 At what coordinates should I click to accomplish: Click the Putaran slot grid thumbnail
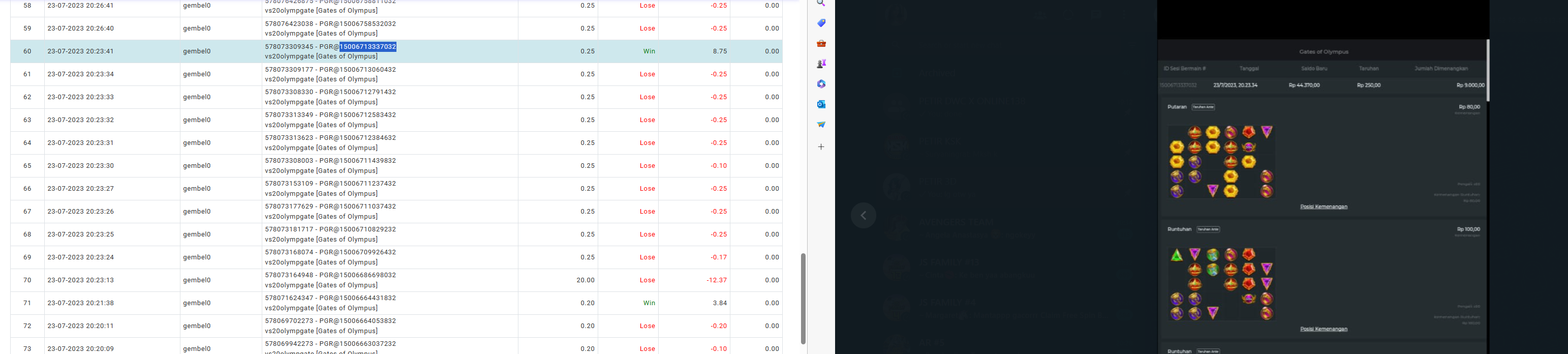[1222, 161]
